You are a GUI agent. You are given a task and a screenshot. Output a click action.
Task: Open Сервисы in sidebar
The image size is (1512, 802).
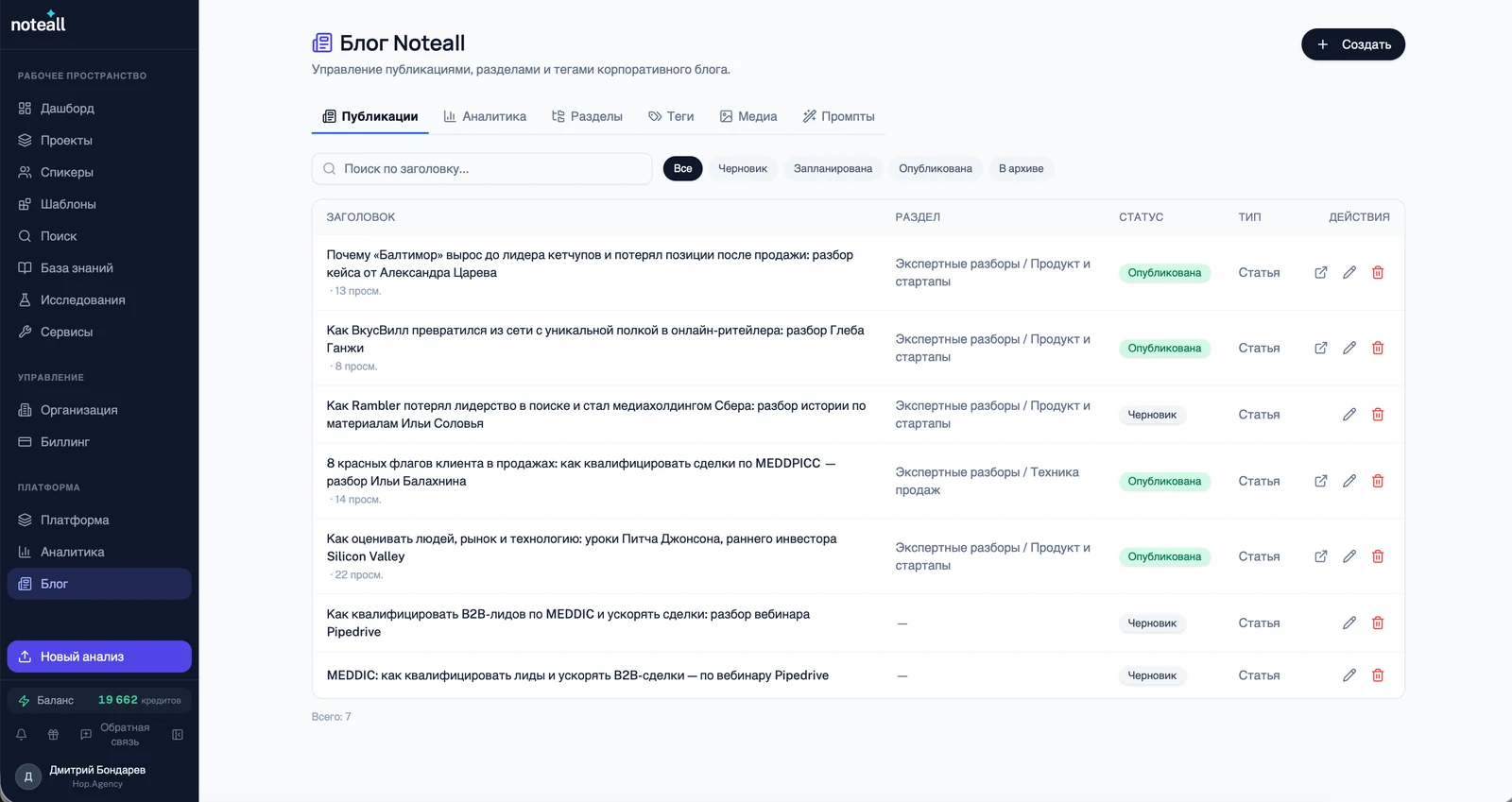[x=99, y=333]
